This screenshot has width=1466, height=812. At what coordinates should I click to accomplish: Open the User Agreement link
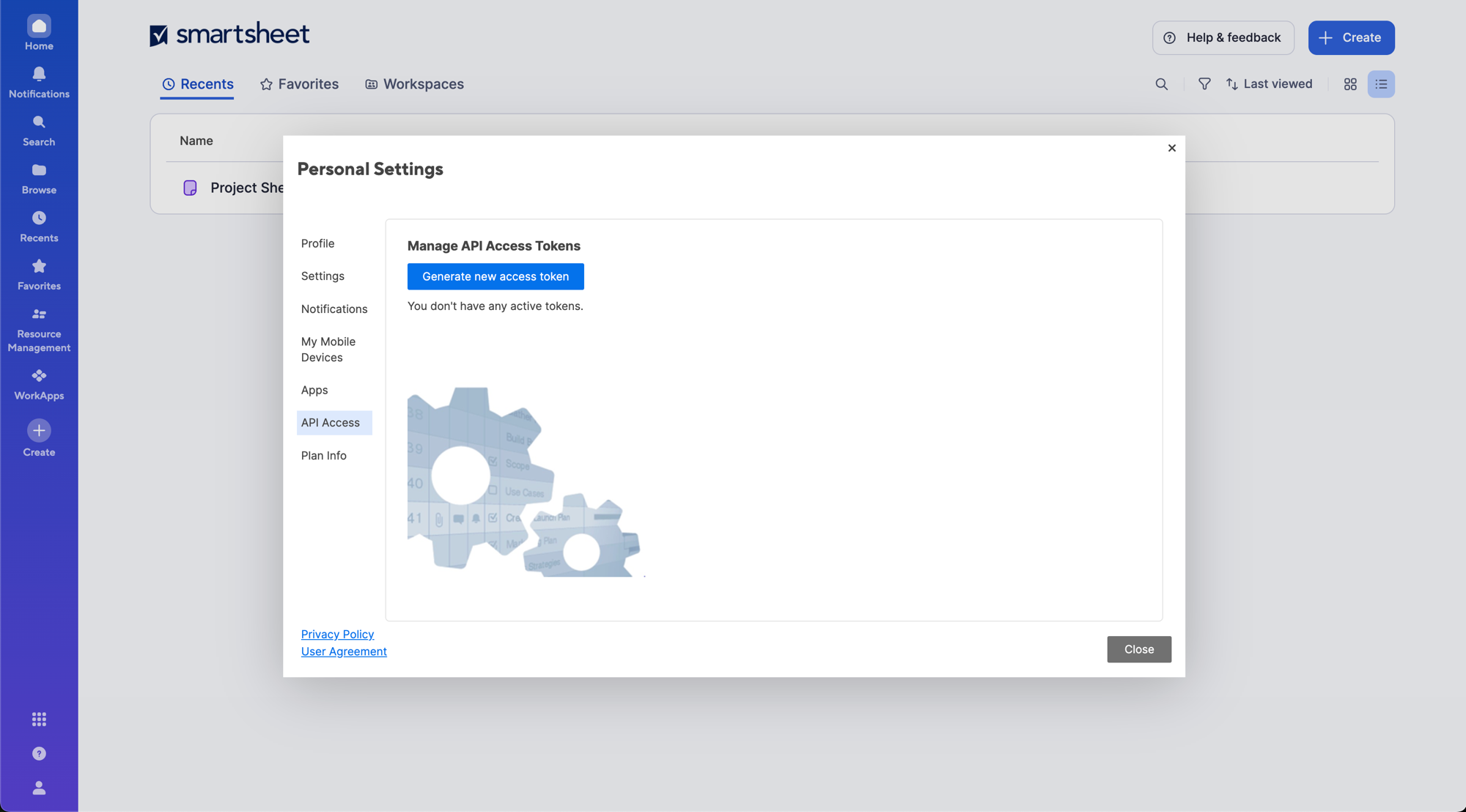[x=344, y=652]
